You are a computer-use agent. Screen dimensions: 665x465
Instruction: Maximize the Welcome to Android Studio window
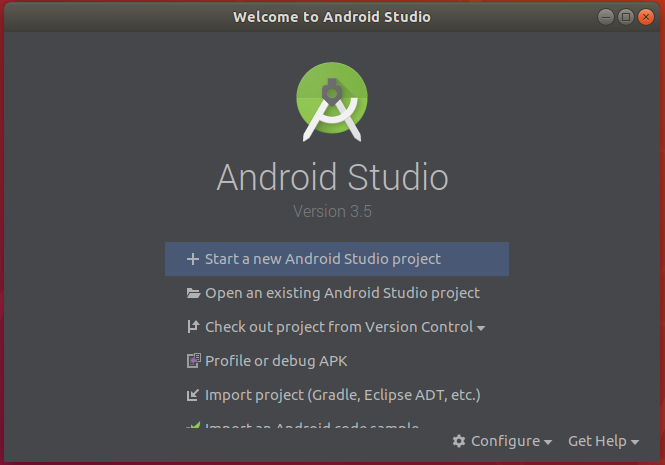[626, 17]
